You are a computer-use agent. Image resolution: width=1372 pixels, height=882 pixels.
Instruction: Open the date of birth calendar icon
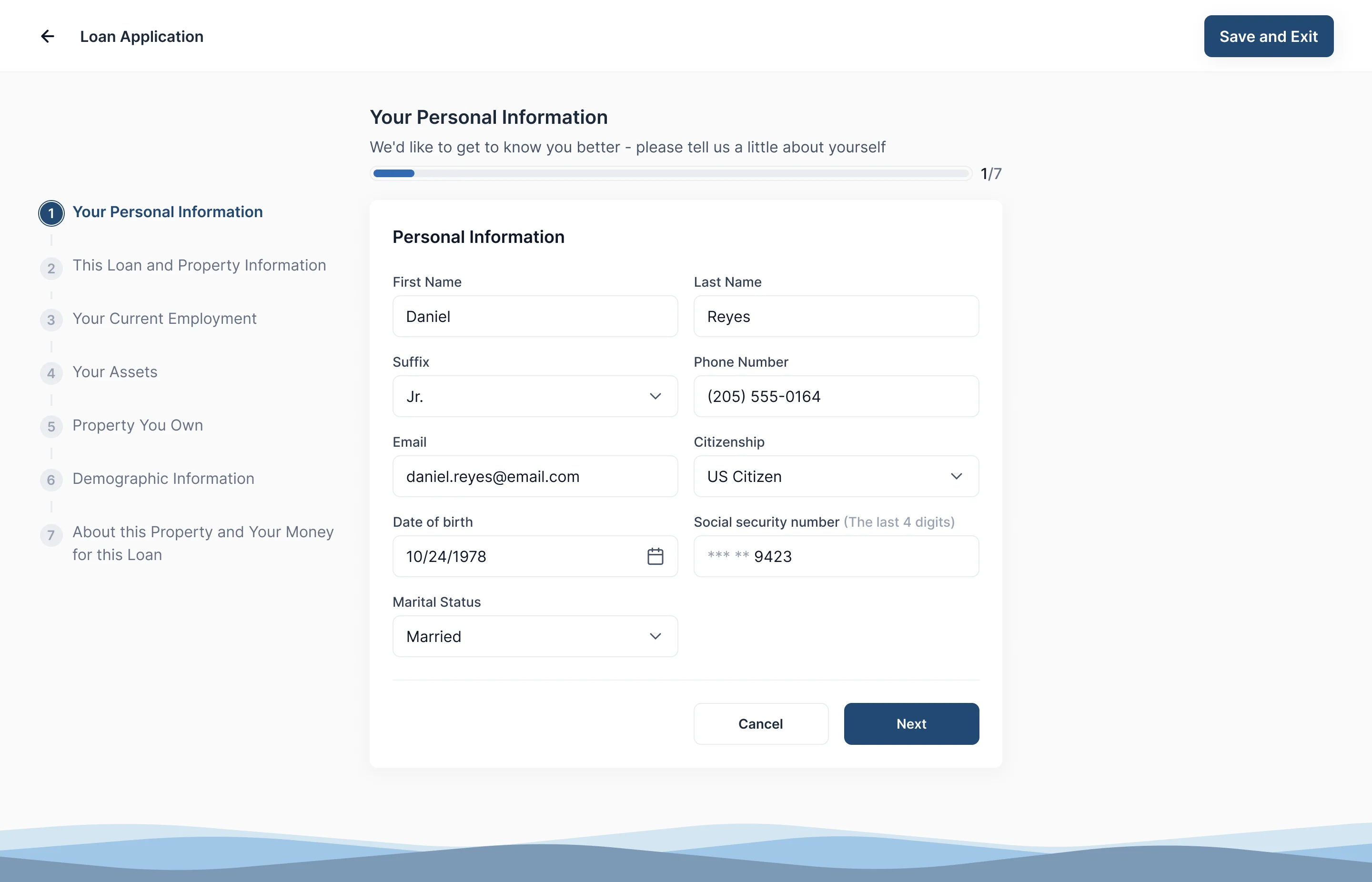(x=656, y=556)
